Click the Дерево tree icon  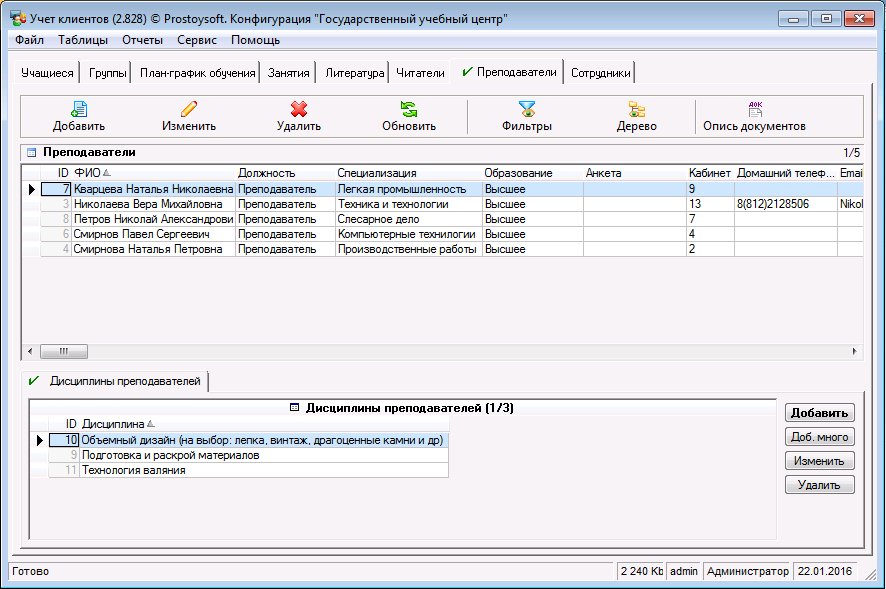coord(636,110)
